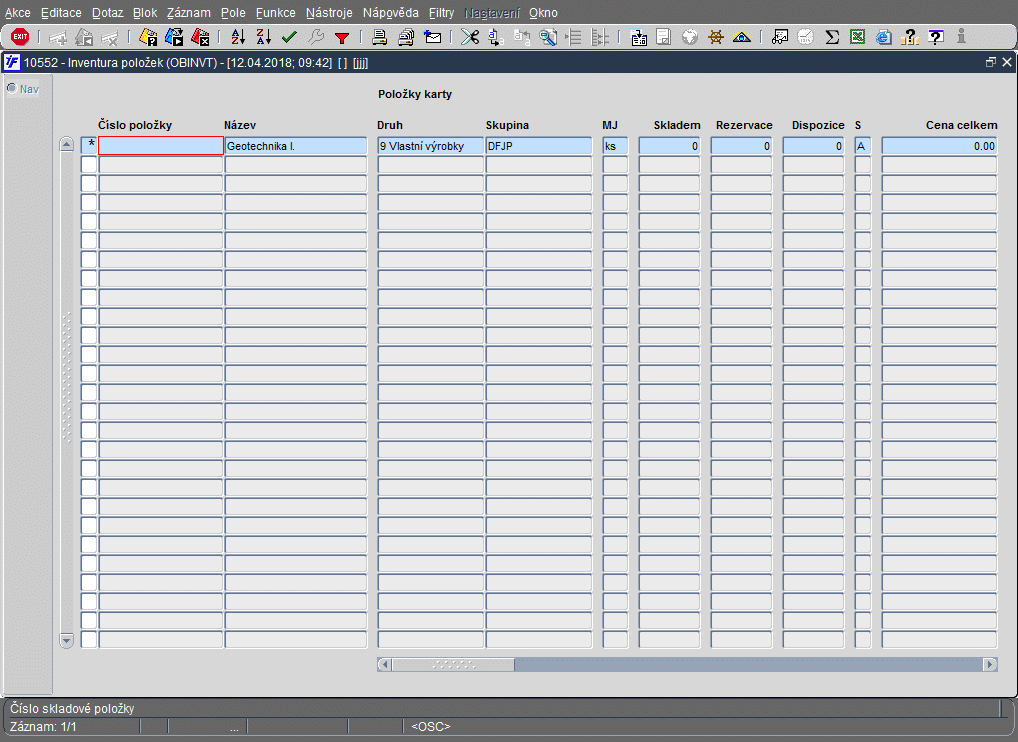
Task: Click the Skladem value 0 cell
Action: (669, 146)
